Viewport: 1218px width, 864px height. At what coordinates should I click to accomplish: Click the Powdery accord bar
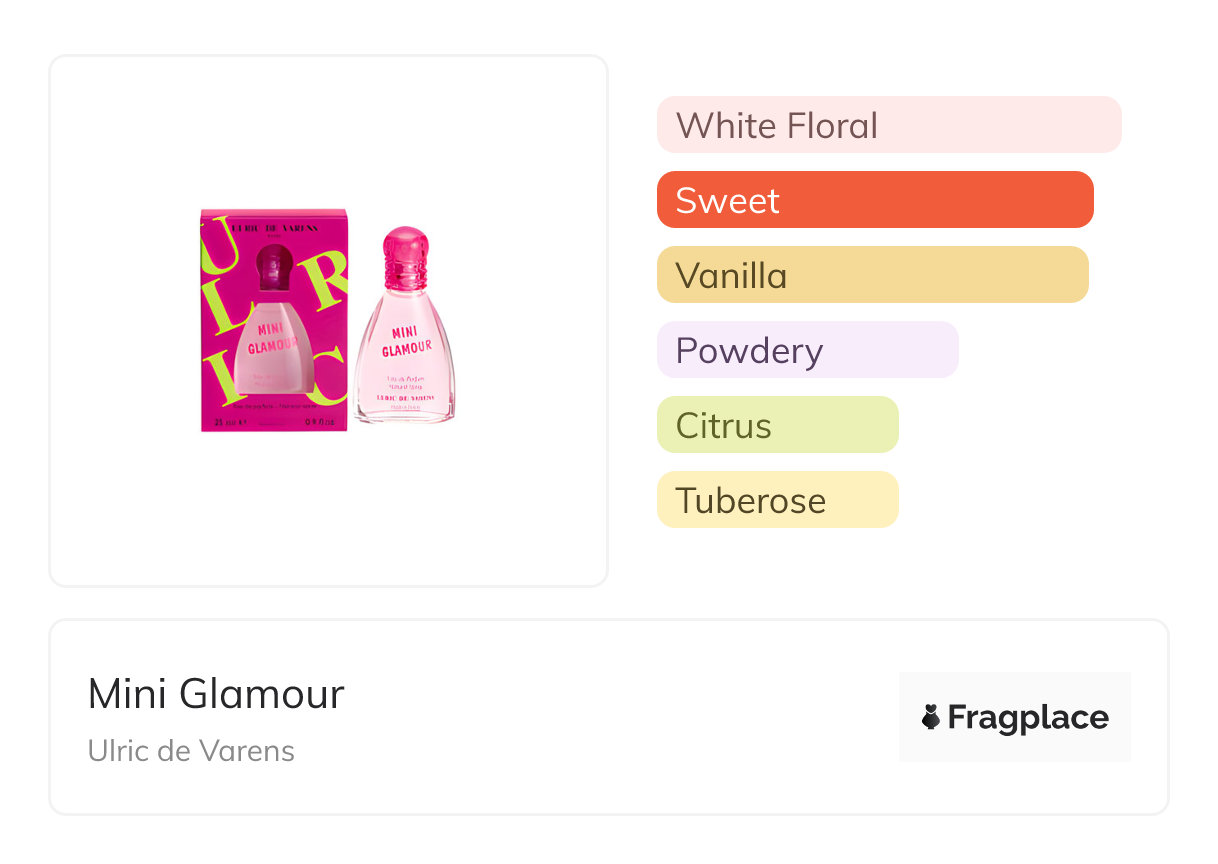coord(807,350)
